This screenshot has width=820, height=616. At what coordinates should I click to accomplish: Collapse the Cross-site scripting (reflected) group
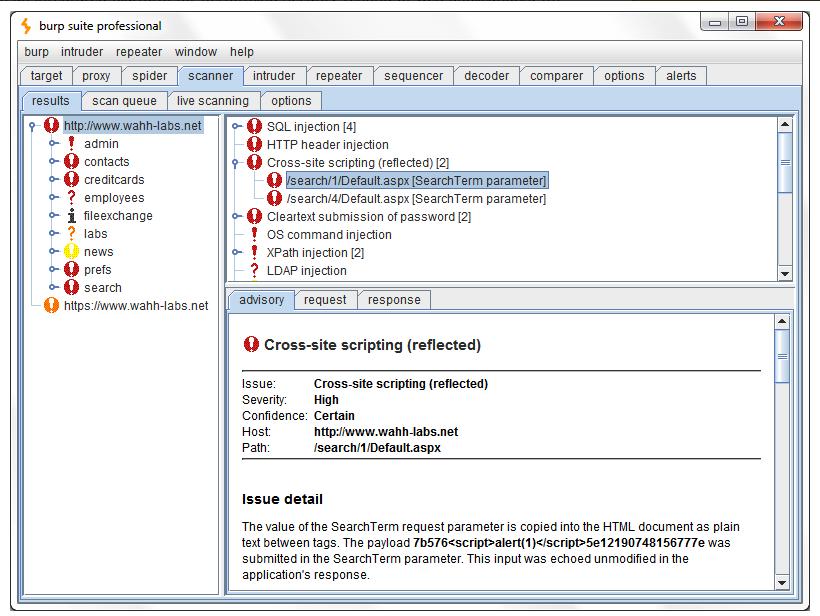(236, 163)
